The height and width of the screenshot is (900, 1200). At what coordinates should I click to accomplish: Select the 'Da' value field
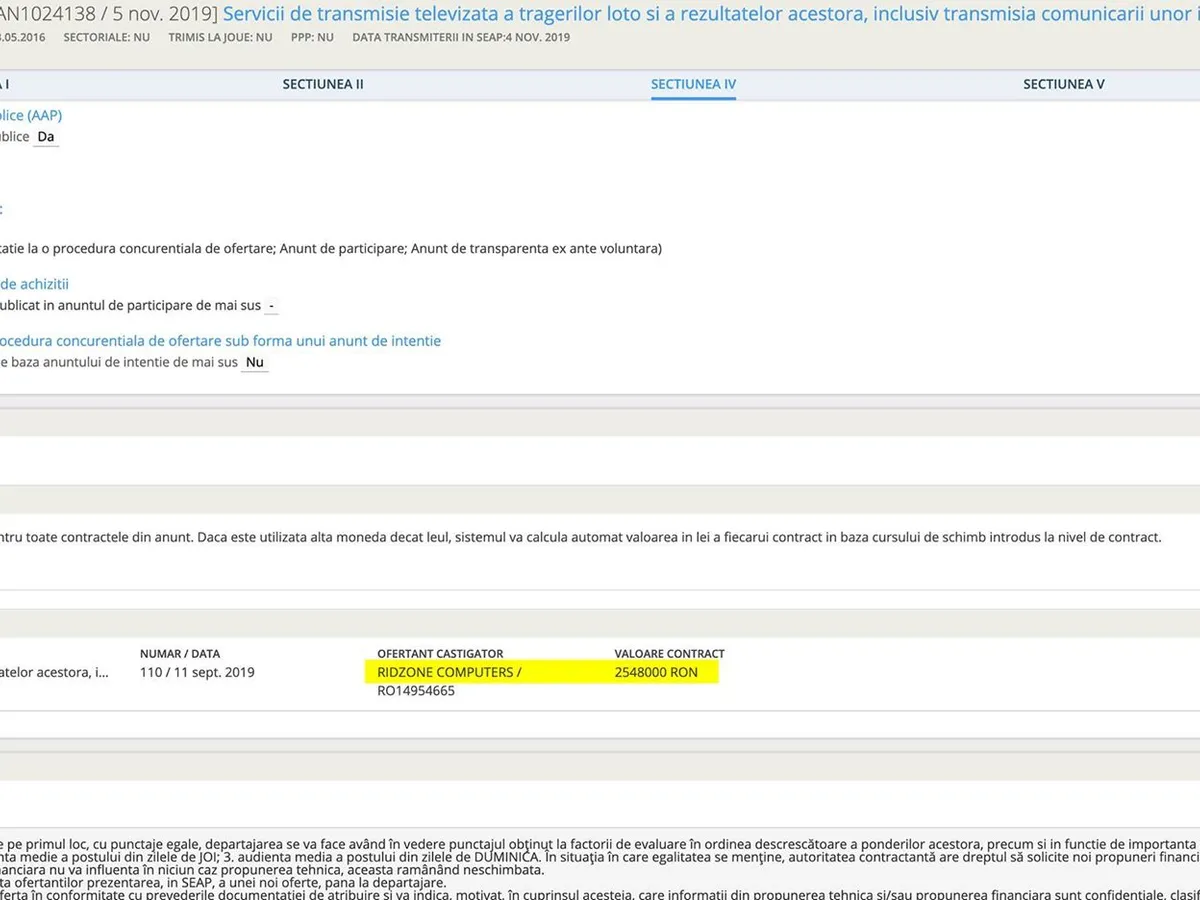pos(46,137)
